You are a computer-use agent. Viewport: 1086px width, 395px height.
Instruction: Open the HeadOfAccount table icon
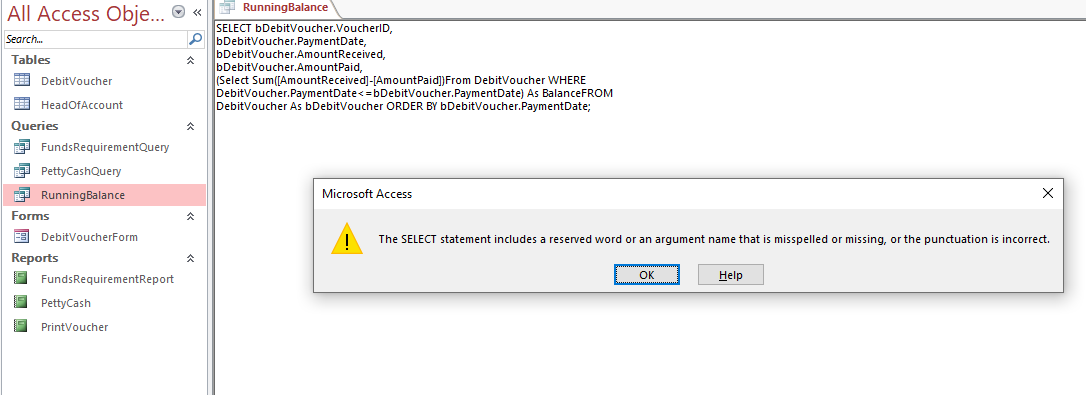[22, 105]
